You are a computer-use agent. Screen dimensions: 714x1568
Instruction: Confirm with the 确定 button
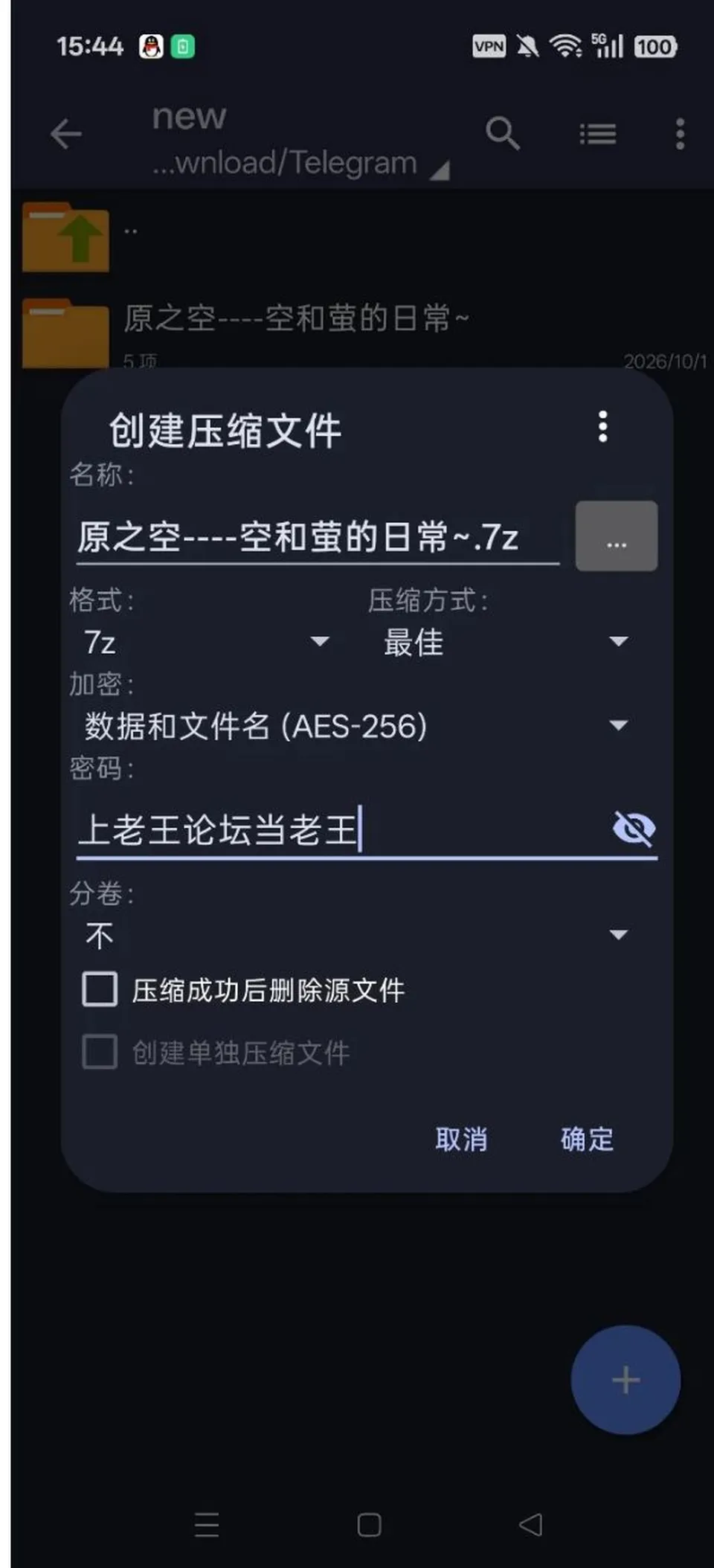588,1139
